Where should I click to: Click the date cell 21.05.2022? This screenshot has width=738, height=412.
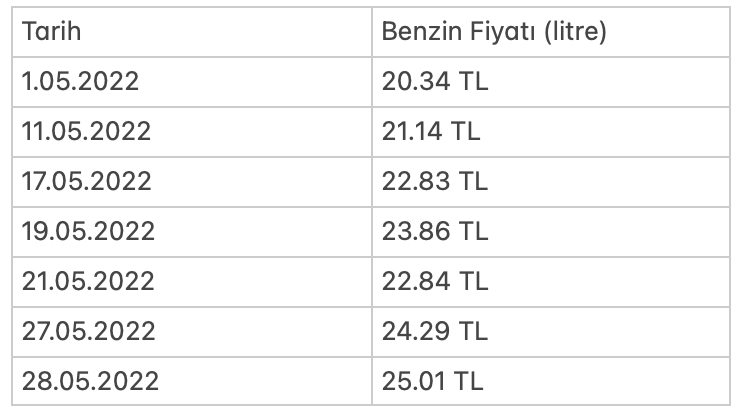point(192,282)
